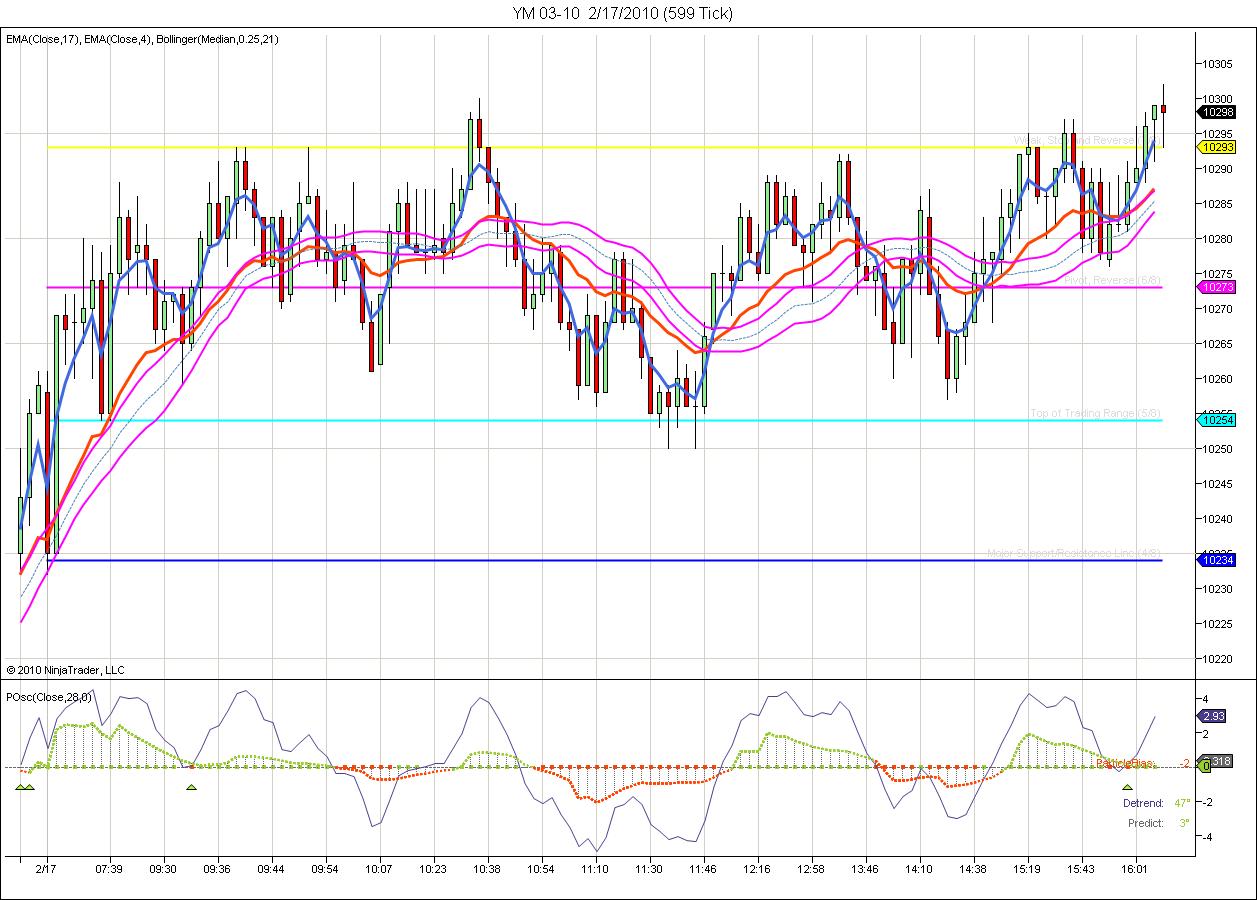Select the yellow 10293 price tag

coord(1217,147)
